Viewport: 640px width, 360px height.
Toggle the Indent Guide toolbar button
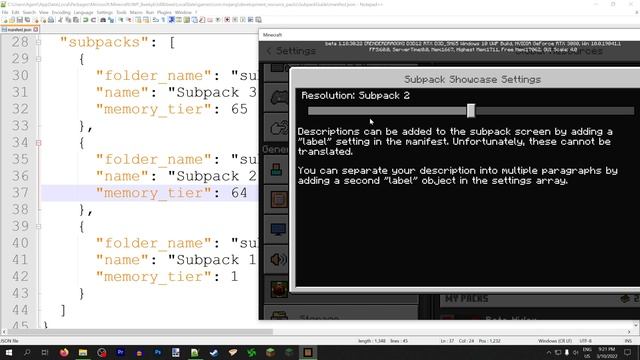(171, 20)
